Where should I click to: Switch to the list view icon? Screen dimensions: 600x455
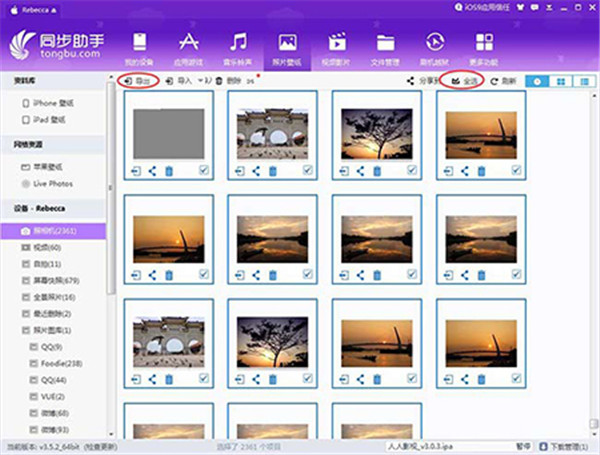584,79
